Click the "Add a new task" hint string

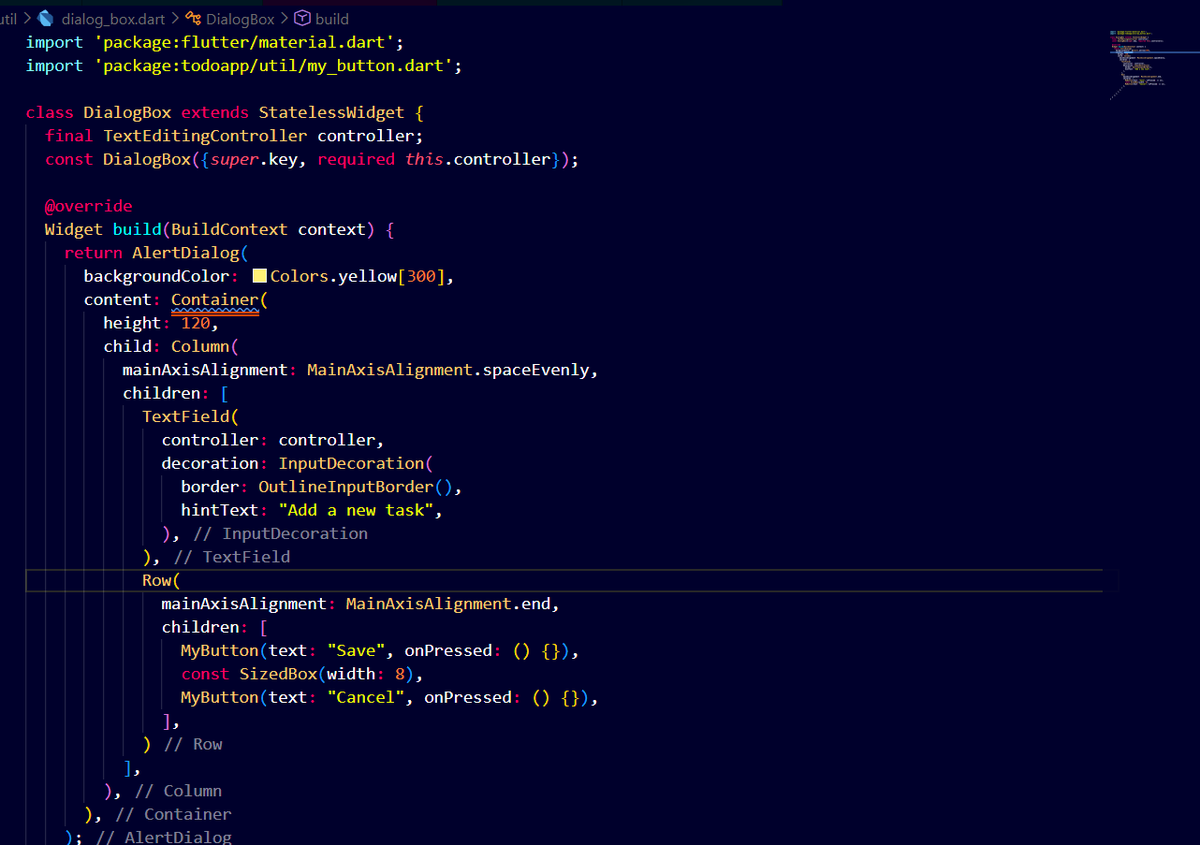click(355, 510)
